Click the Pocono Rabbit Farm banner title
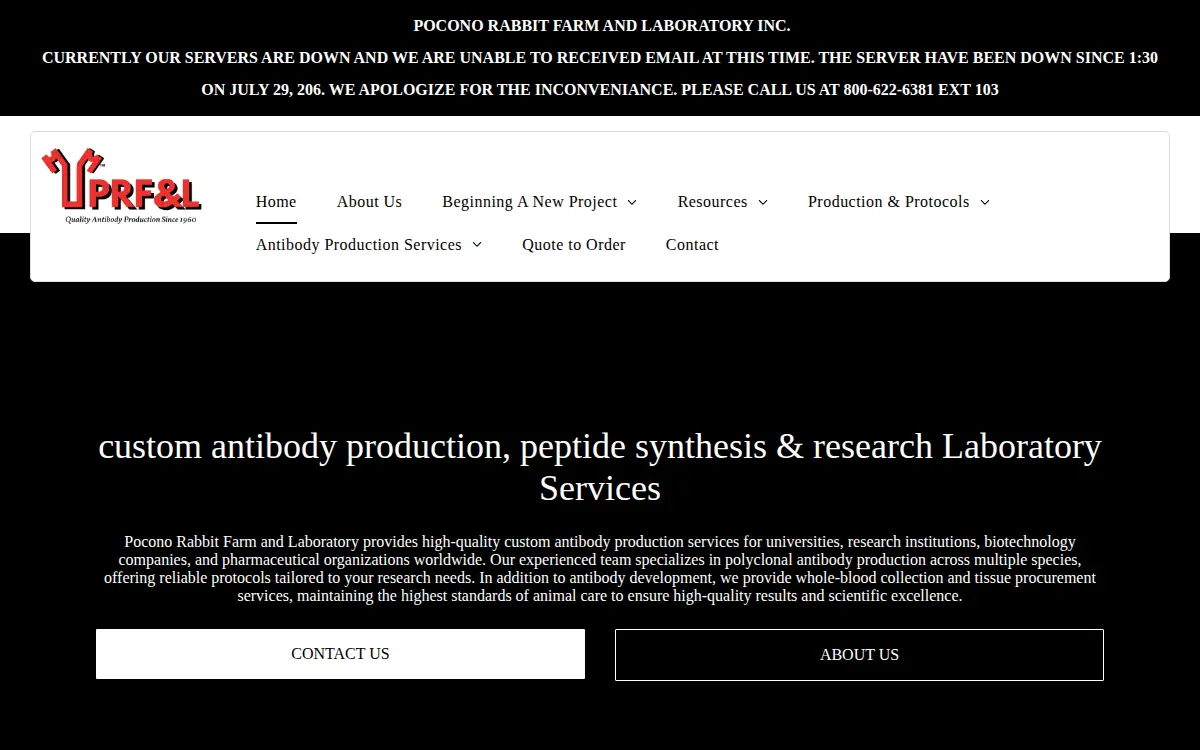This screenshot has height=750, width=1200. (602, 26)
